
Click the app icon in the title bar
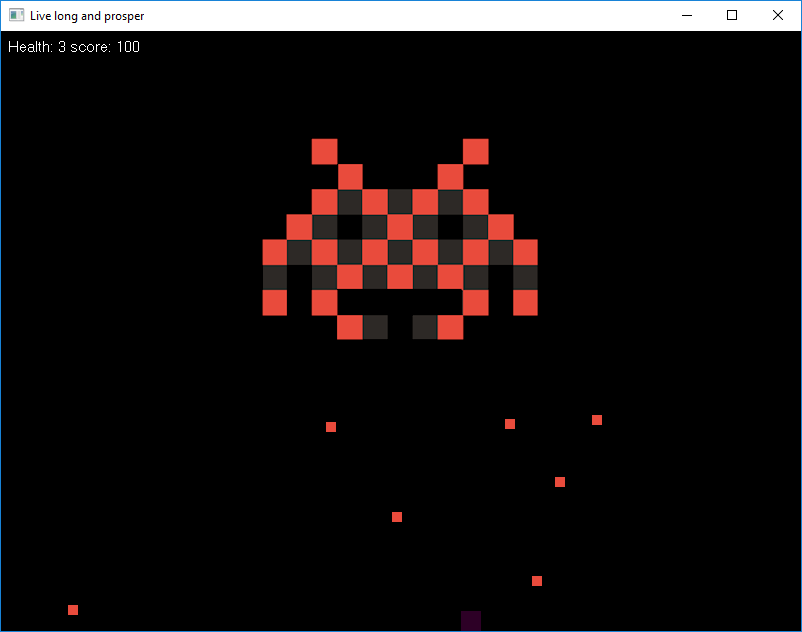point(16,15)
